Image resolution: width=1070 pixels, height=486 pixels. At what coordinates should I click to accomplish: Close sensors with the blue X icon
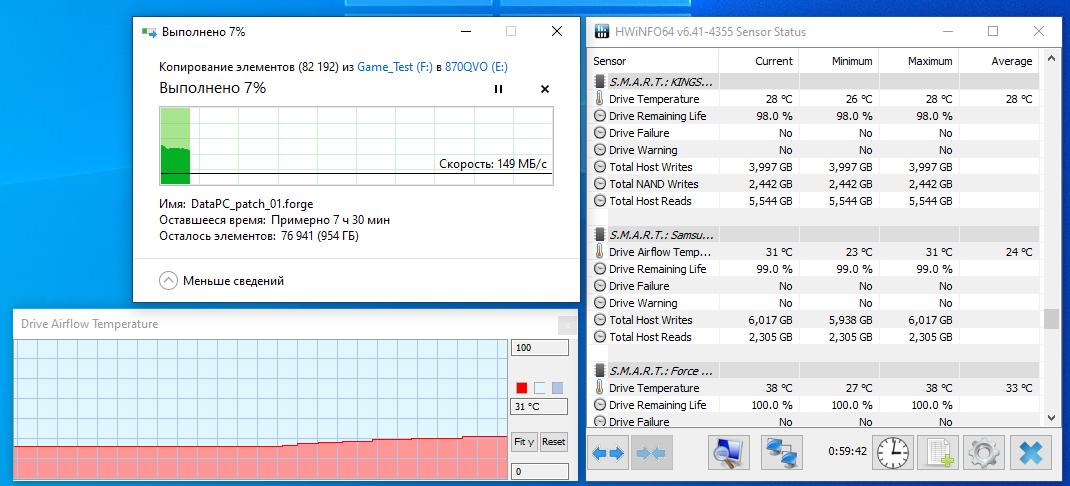pyautogui.click(x=1030, y=453)
